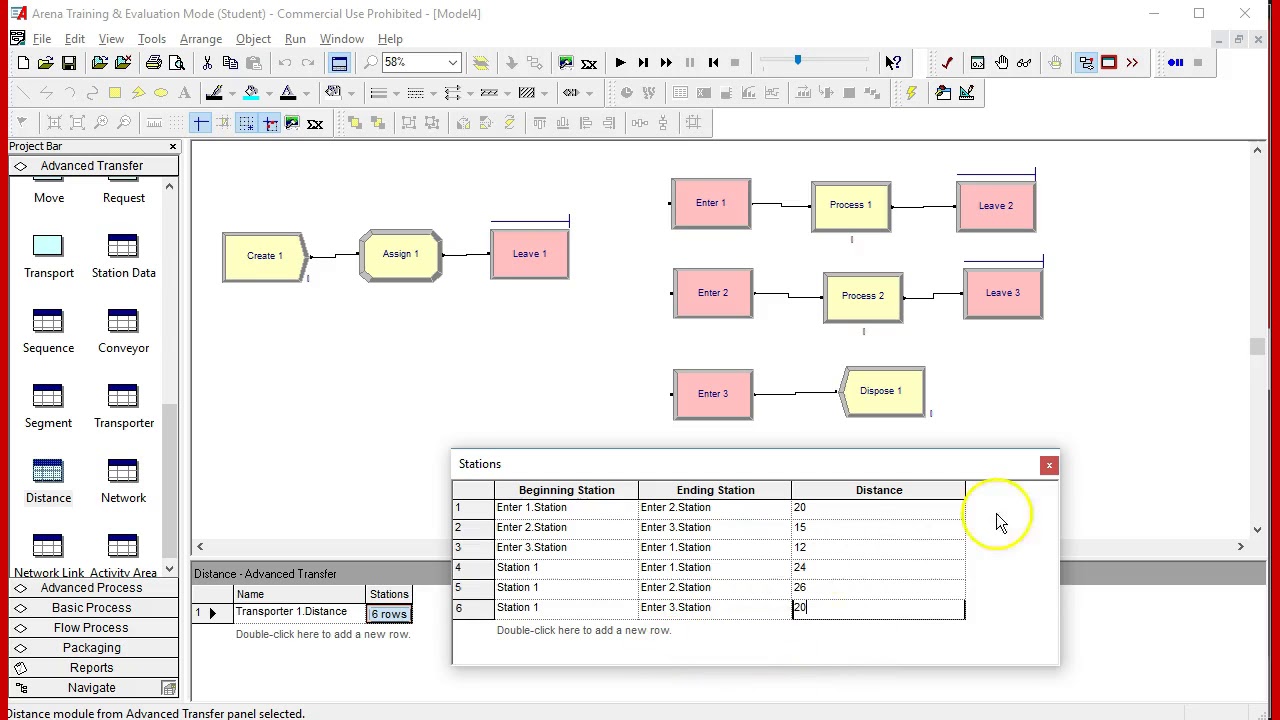The image size is (1280, 720).
Task: Select the Box drawing tool
Action: point(115,93)
